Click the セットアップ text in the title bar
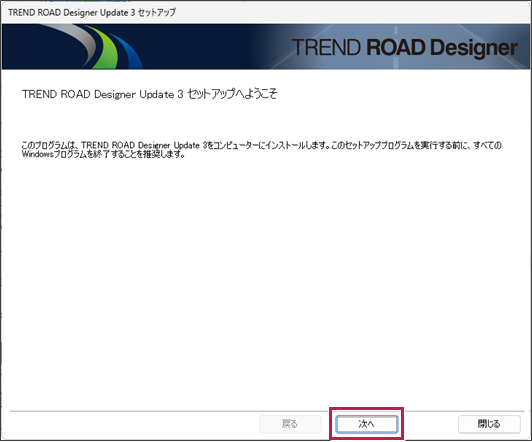532x442 pixels. point(157,13)
